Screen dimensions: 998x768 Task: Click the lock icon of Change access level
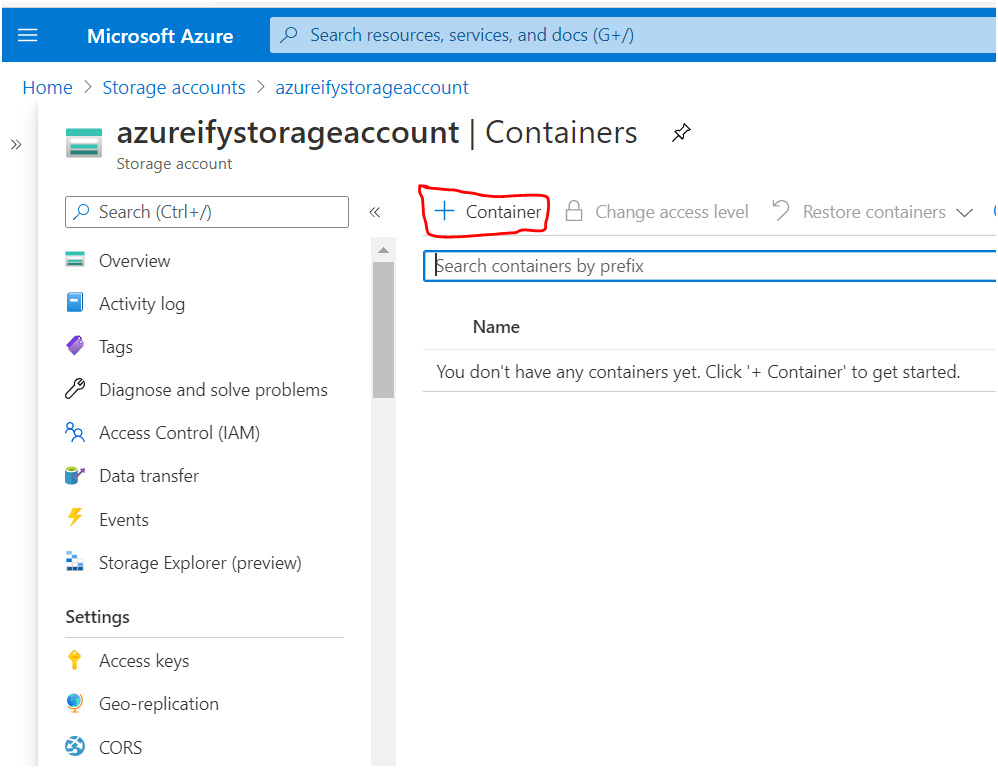574,211
